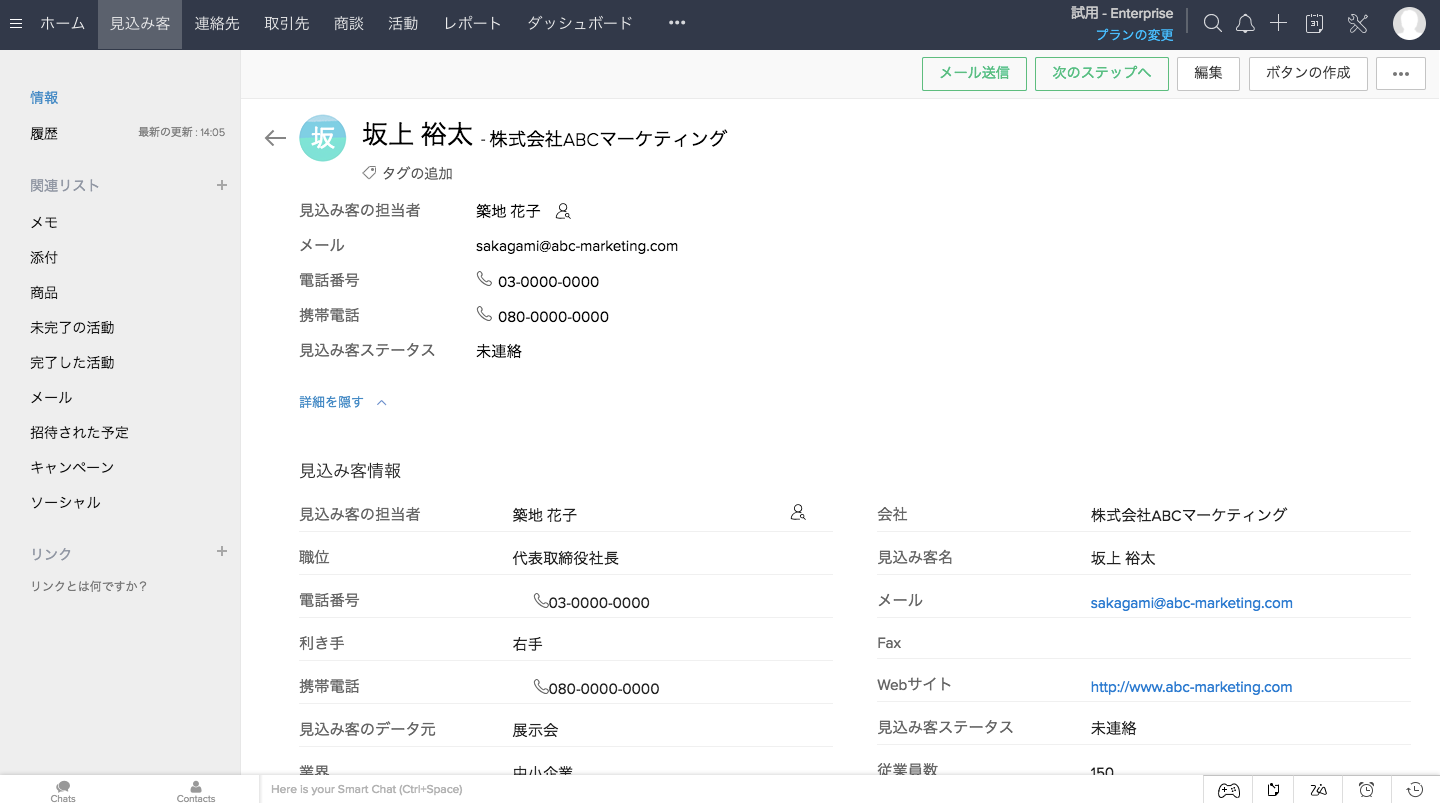
Task: Open the 商談 tab
Action: tap(349, 23)
